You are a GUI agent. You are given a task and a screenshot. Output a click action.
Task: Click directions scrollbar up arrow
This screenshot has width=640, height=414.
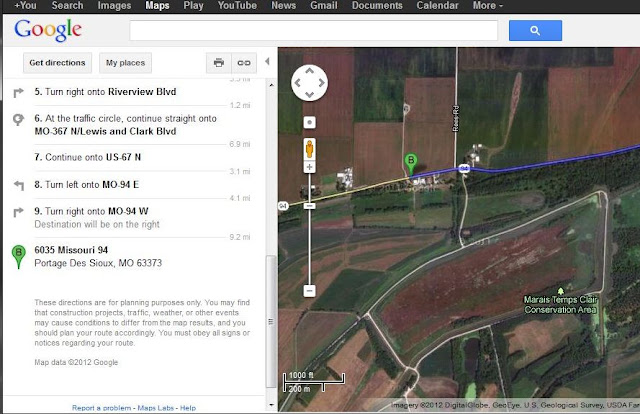[x=271, y=85]
